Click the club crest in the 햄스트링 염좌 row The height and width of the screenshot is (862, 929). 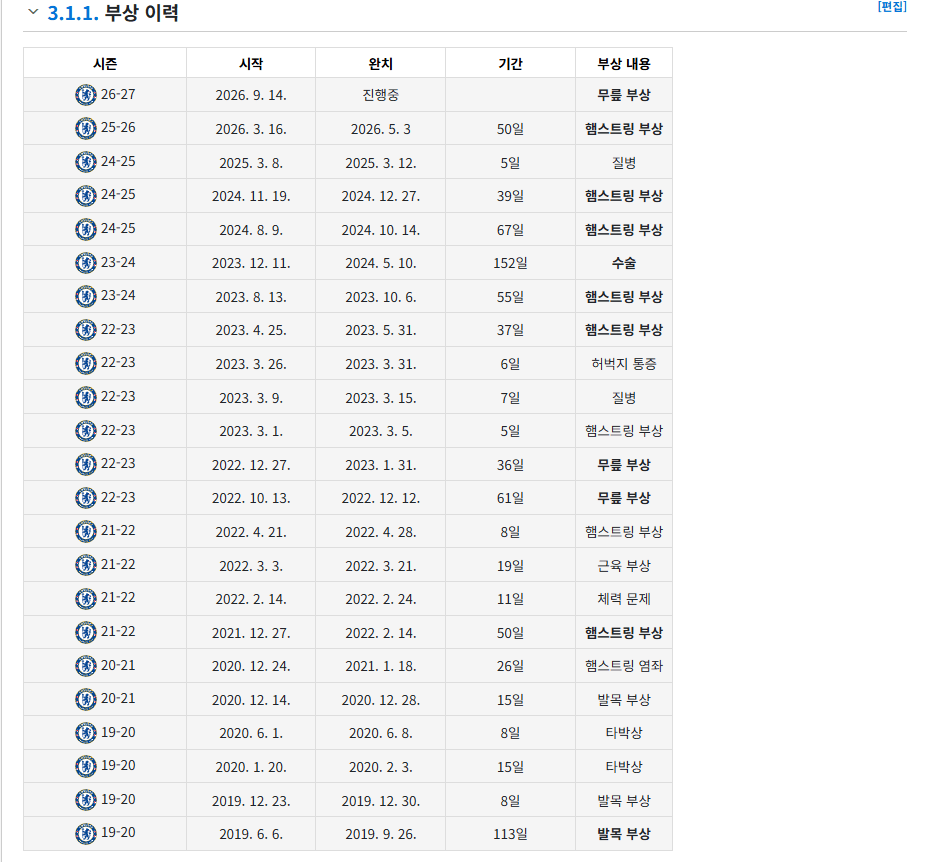86,666
